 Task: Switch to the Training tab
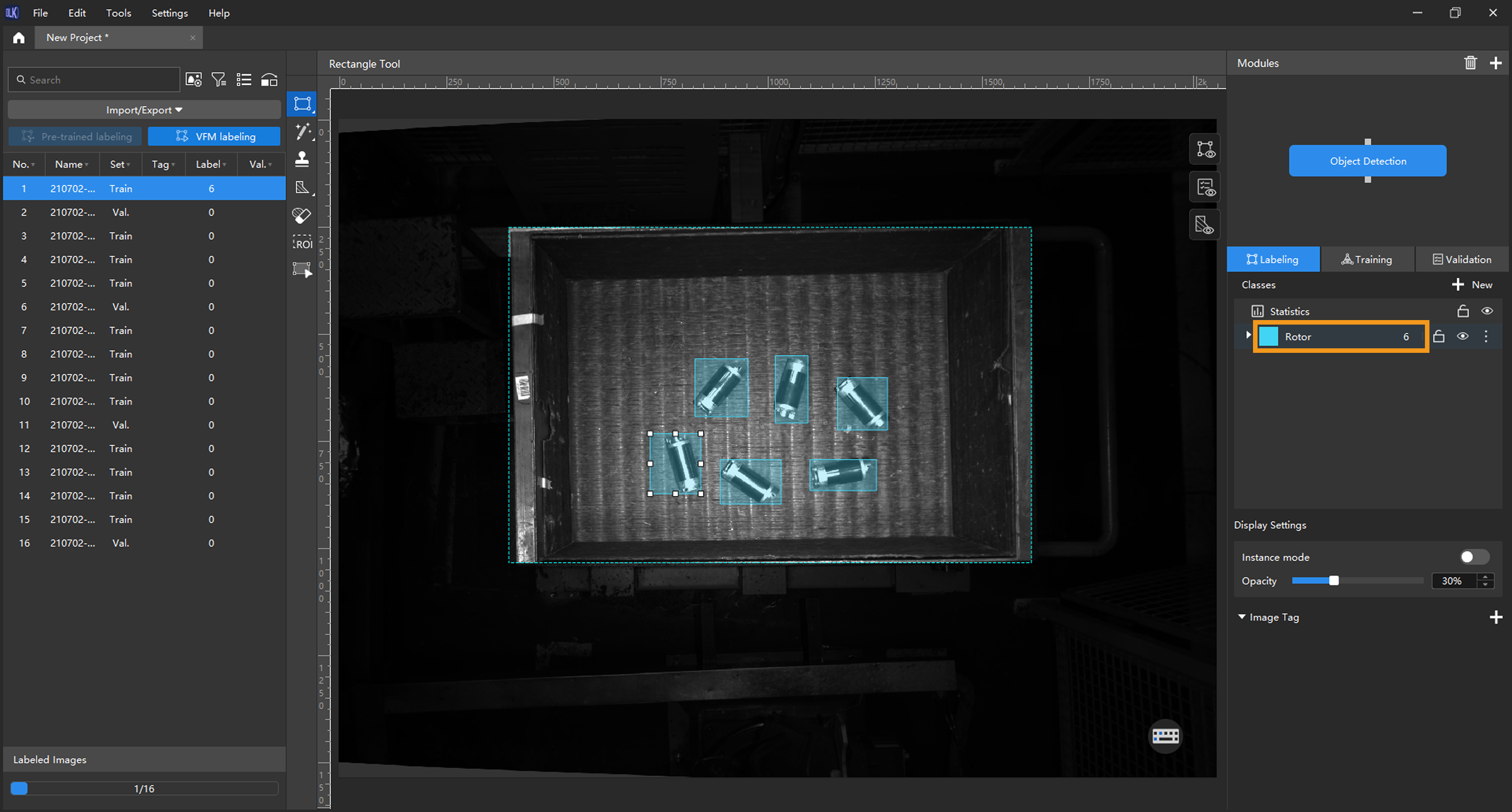click(1367, 260)
